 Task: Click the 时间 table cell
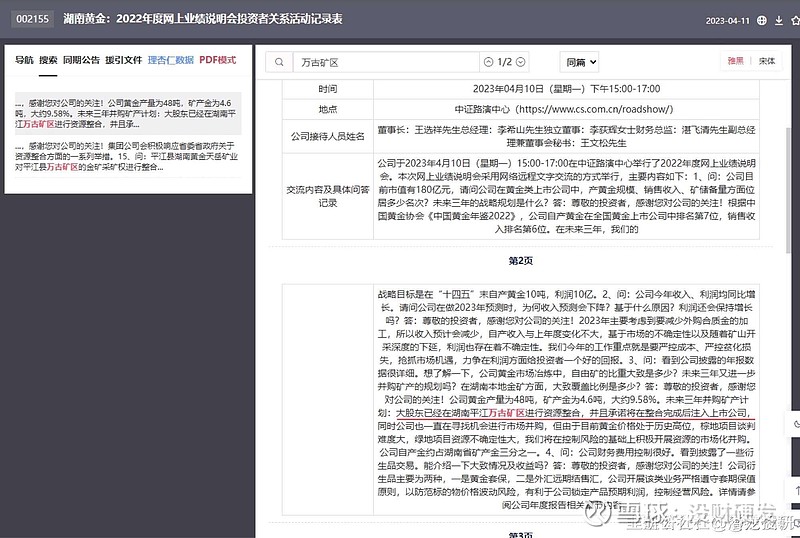(x=328, y=89)
